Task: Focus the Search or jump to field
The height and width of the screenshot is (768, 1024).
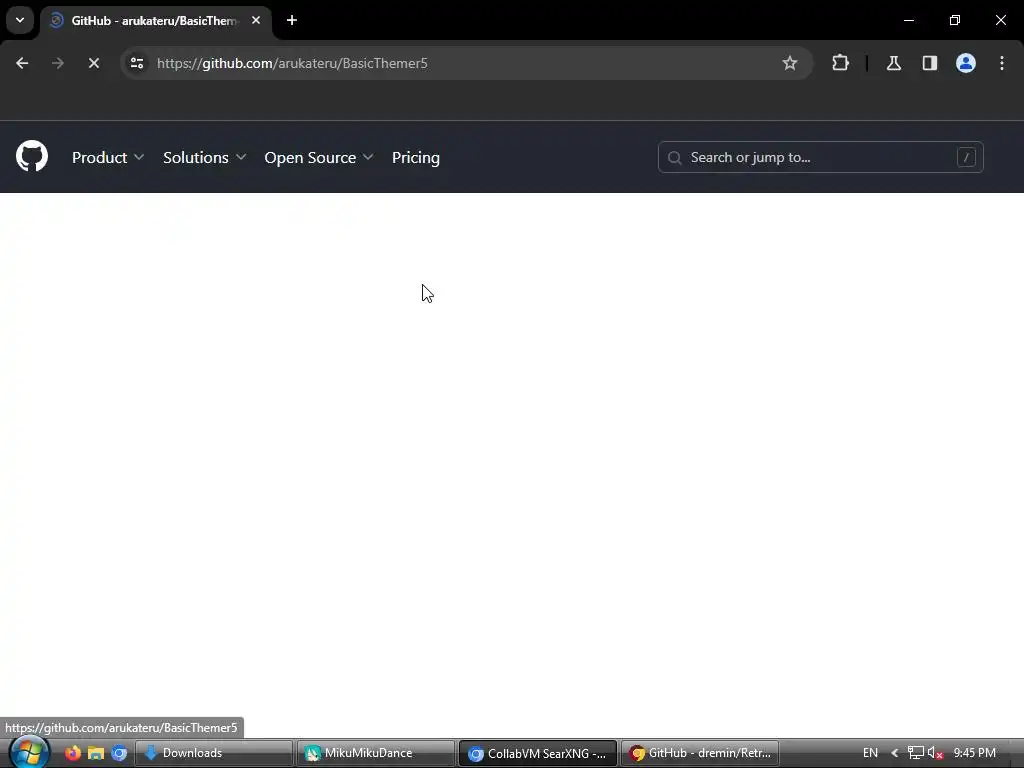Action: [820, 157]
